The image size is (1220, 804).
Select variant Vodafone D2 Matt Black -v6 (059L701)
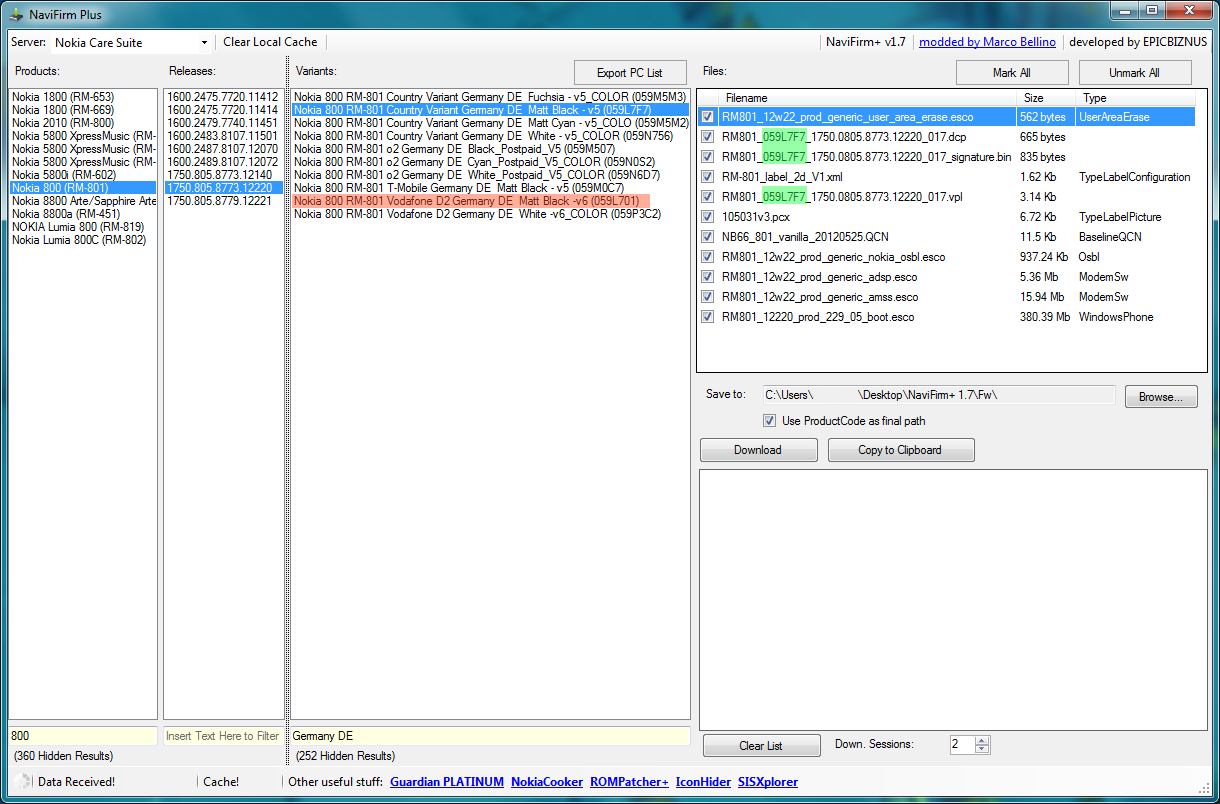[490, 201]
